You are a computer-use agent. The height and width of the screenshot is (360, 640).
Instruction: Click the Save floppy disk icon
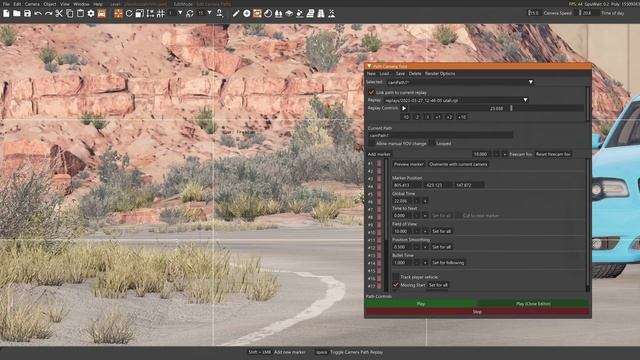pos(27,13)
